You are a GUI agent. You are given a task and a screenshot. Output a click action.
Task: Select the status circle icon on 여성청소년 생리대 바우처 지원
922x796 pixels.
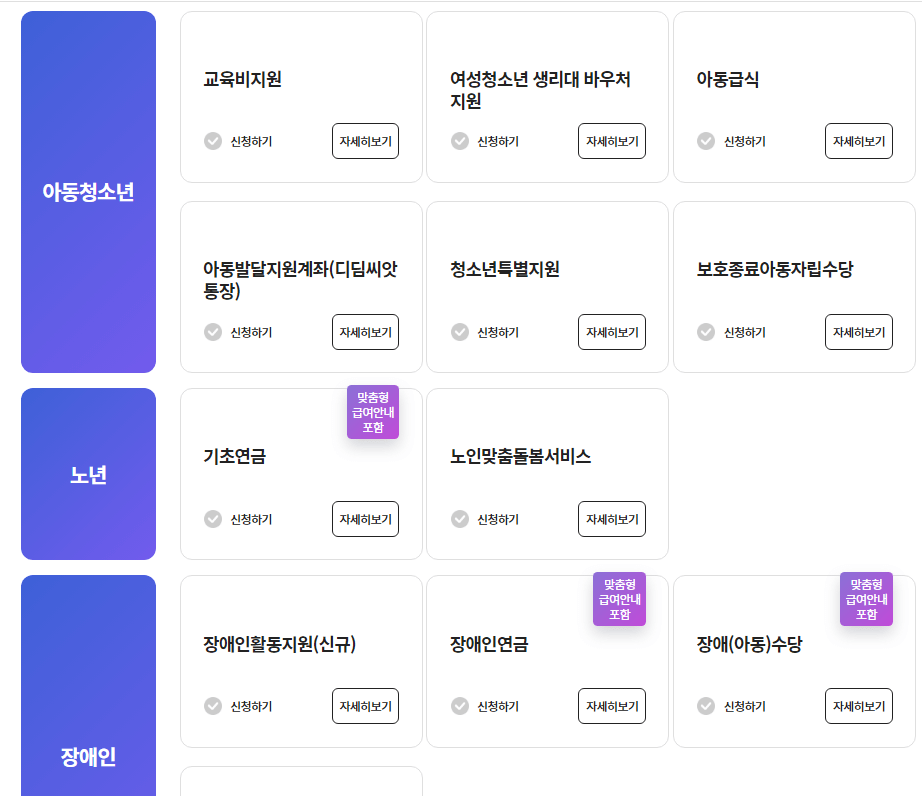458,141
